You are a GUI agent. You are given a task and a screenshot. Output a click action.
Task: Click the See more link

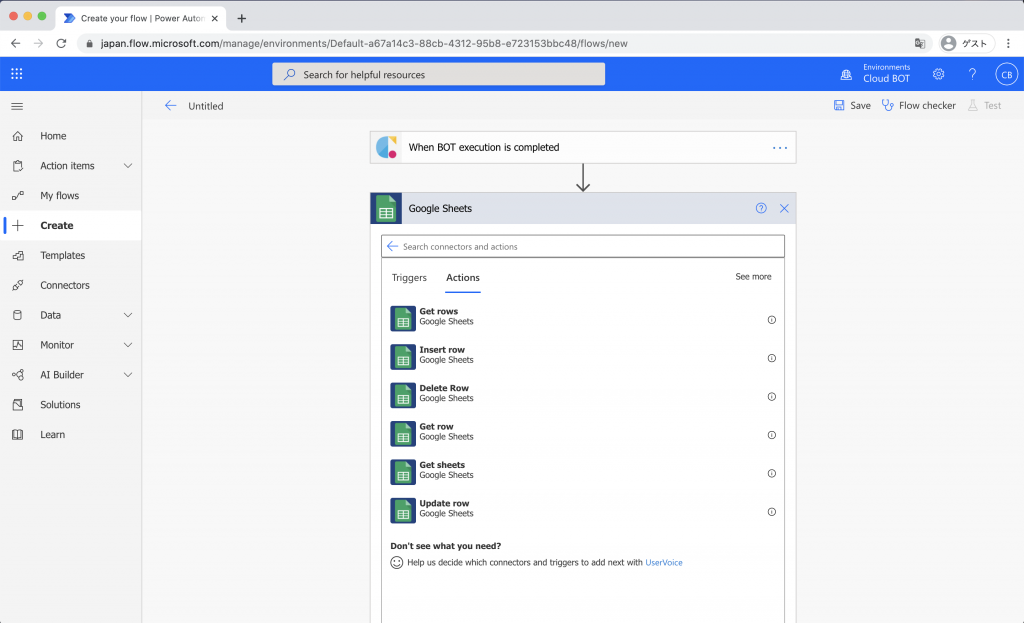[x=753, y=277]
